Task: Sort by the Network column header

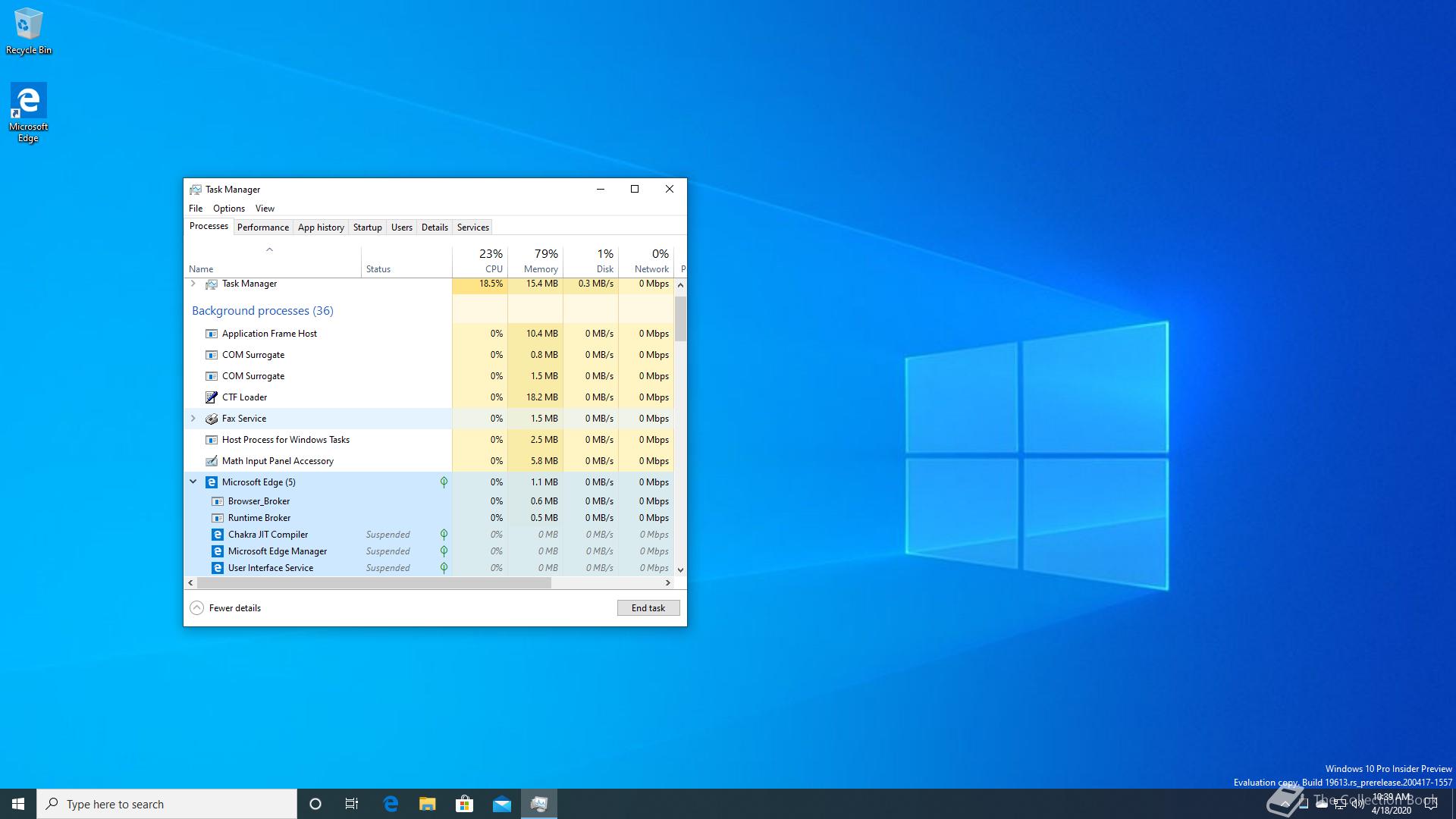Action: tap(646, 262)
